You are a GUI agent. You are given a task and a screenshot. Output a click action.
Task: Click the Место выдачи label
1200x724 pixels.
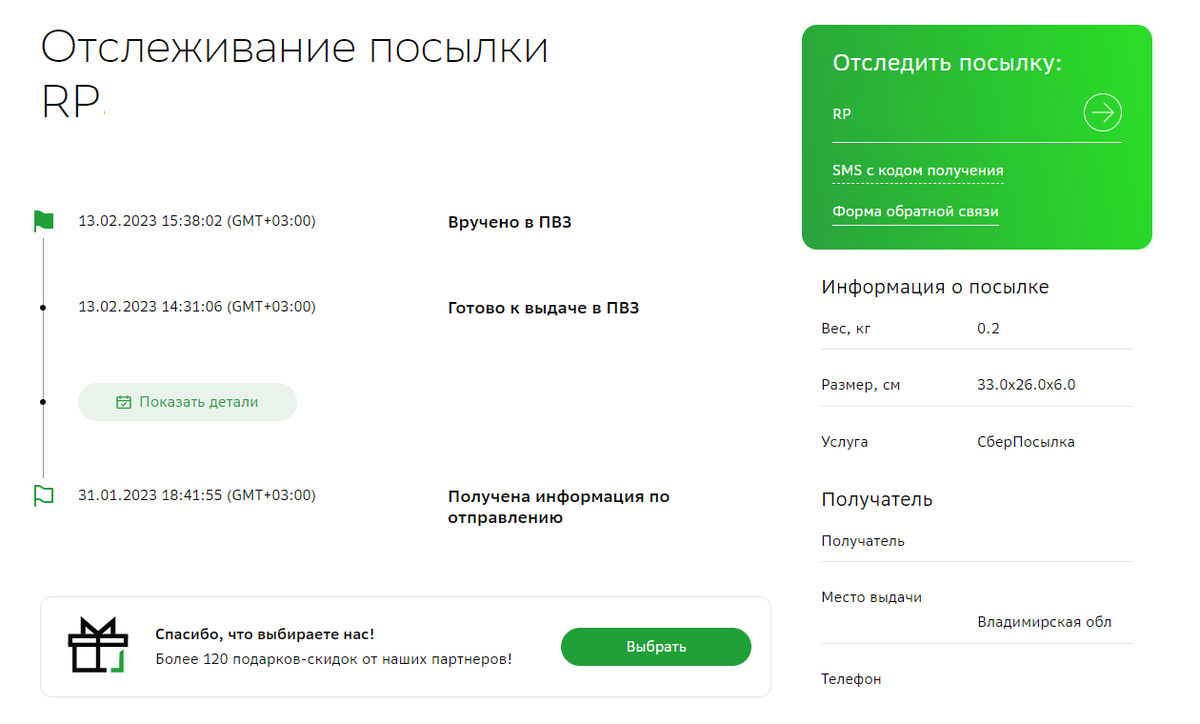point(871,597)
